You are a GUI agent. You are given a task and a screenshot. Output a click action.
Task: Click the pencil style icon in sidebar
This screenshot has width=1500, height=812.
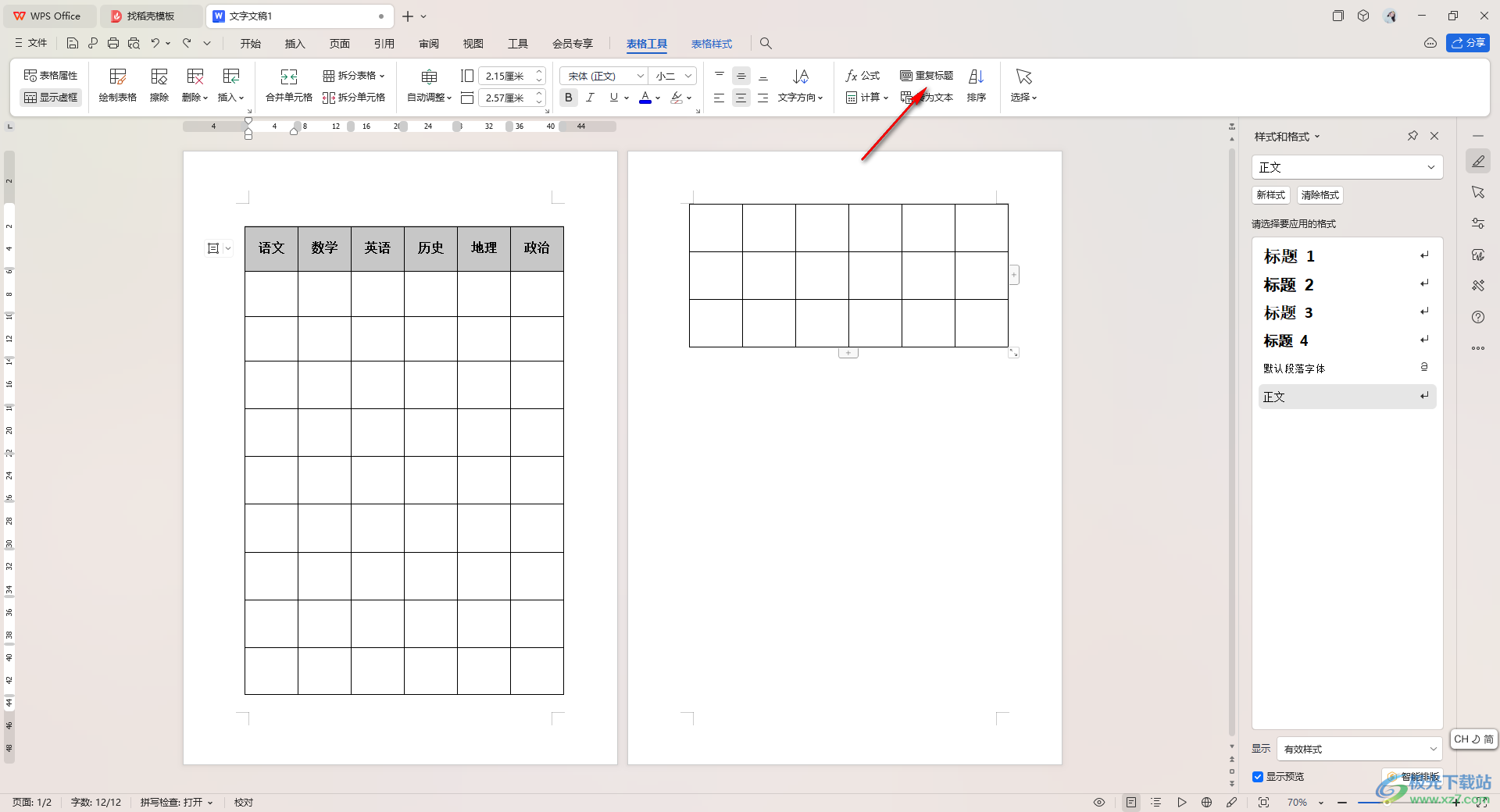(1478, 161)
